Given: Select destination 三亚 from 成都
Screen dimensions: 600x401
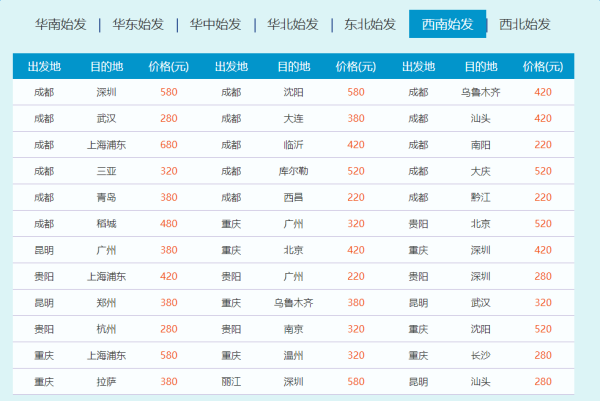Looking at the screenshot, I should pos(106,171).
